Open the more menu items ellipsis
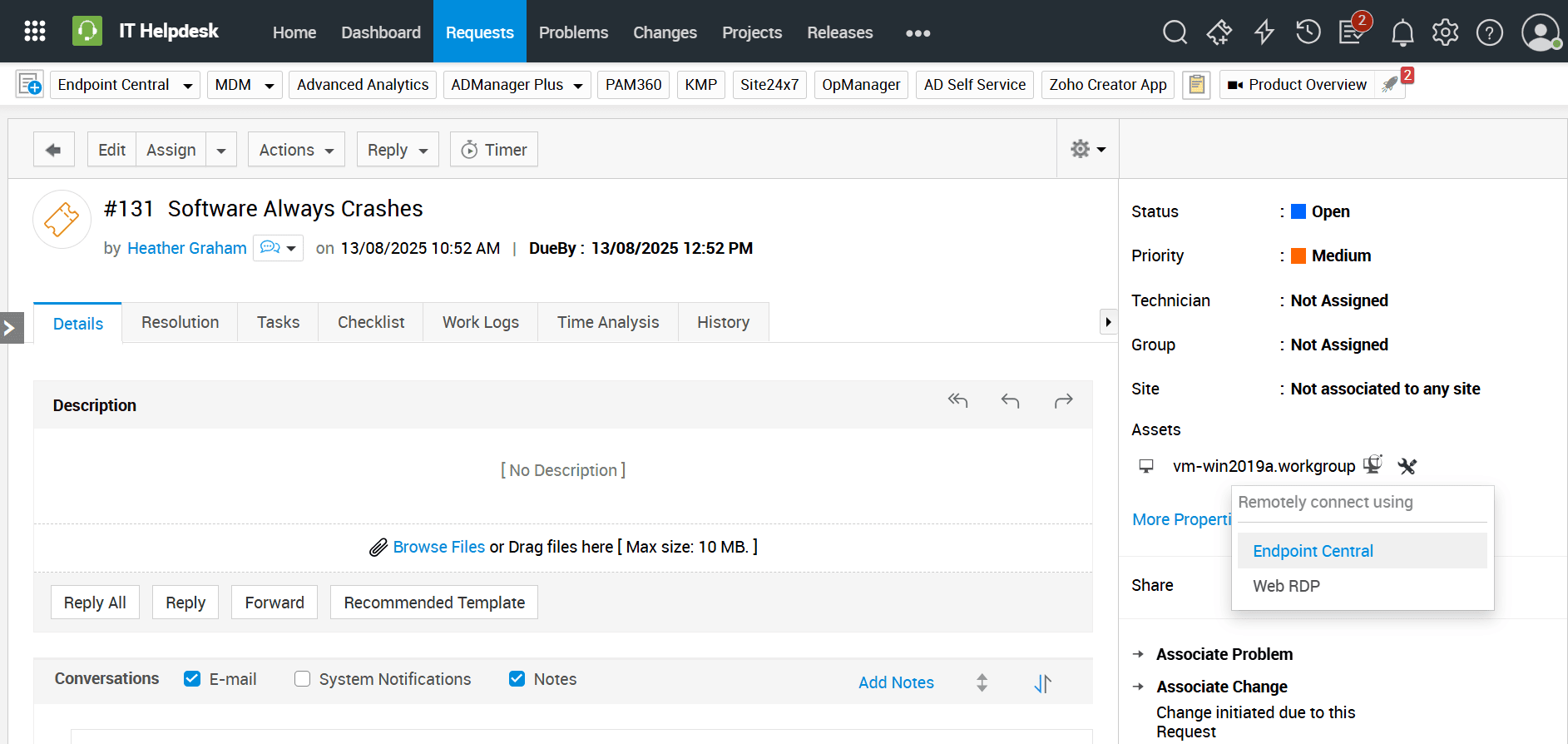 [918, 33]
